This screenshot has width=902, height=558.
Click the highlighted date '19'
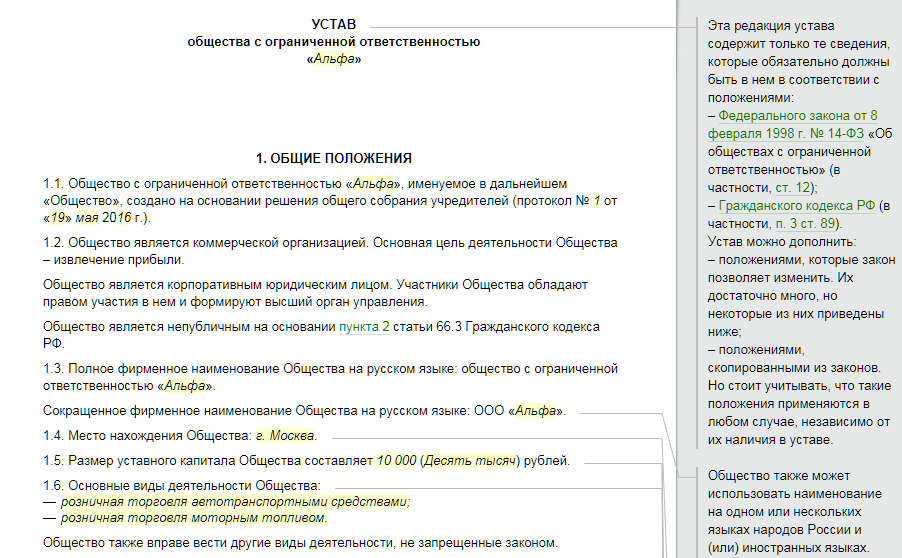pyautogui.click(x=58, y=217)
